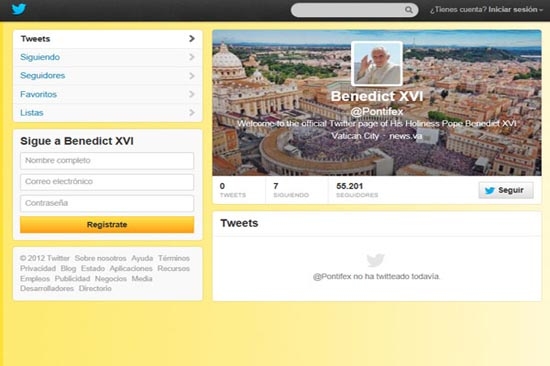
Task: Click the chevron on the Tweets row
Action: click(192, 39)
